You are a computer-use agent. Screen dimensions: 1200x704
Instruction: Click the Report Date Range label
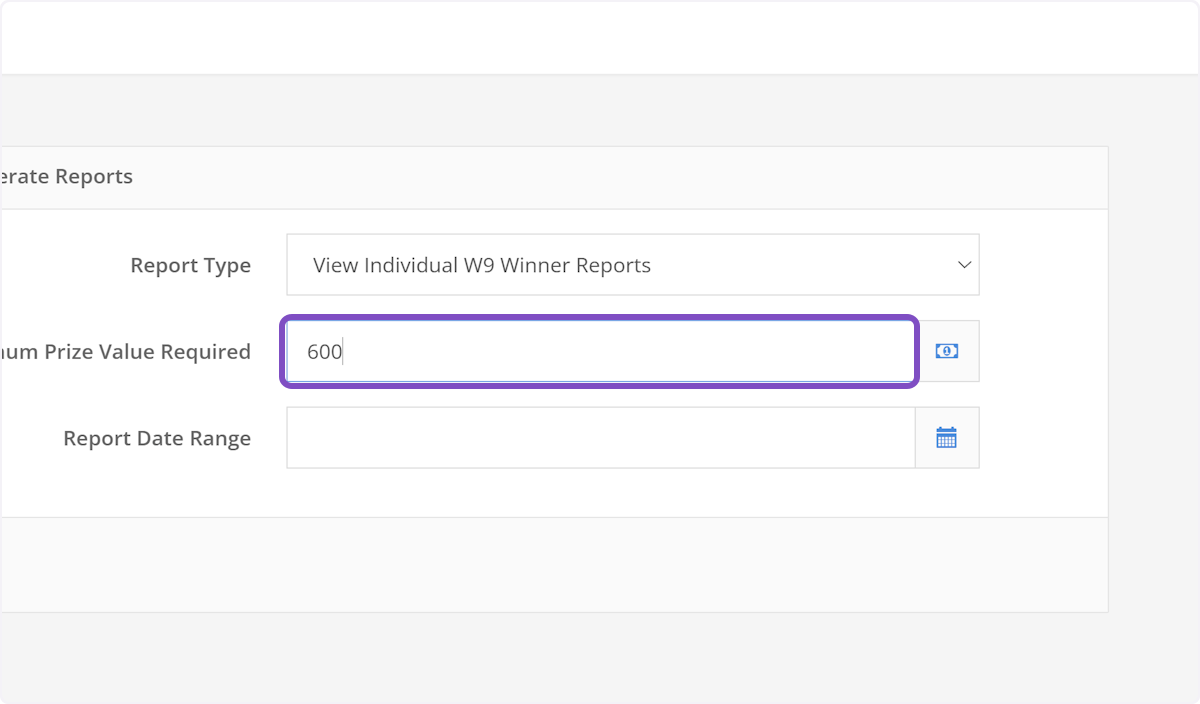coord(157,438)
